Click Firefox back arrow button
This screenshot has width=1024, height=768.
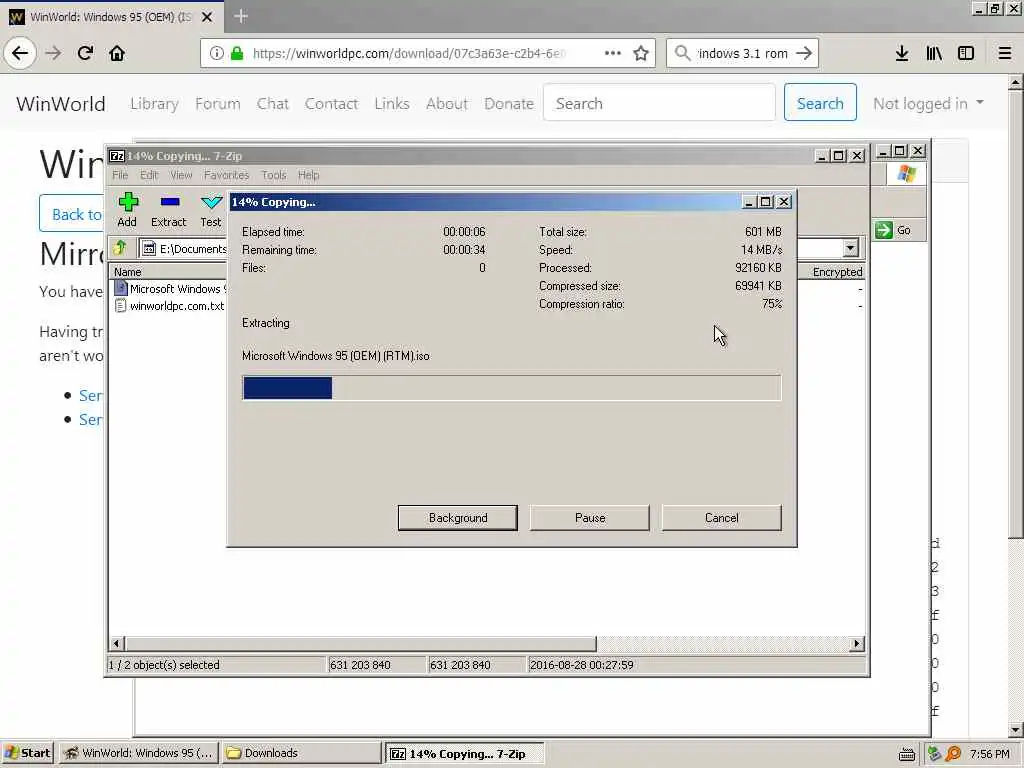[20, 53]
